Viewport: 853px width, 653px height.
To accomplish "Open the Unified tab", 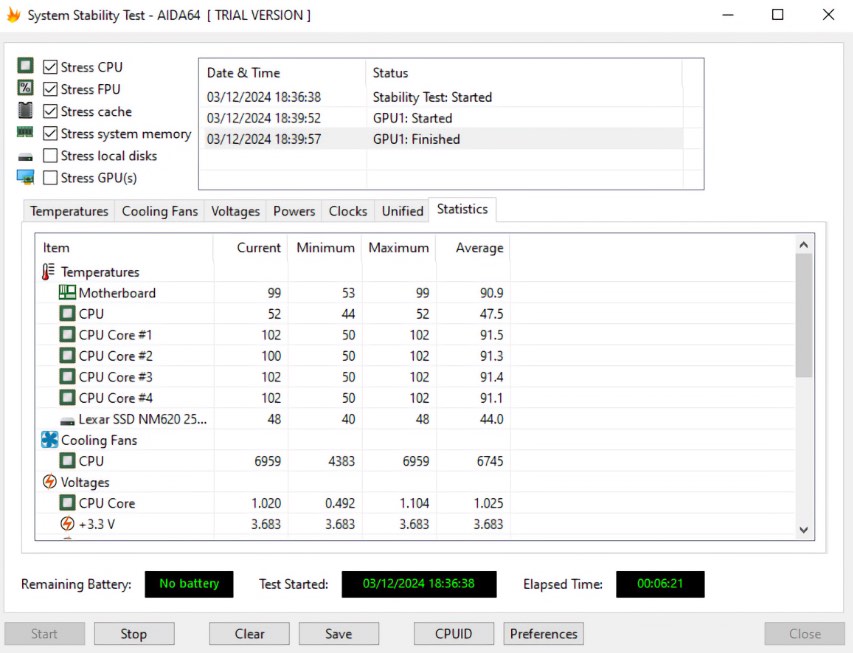I will (x=402, y=211).
